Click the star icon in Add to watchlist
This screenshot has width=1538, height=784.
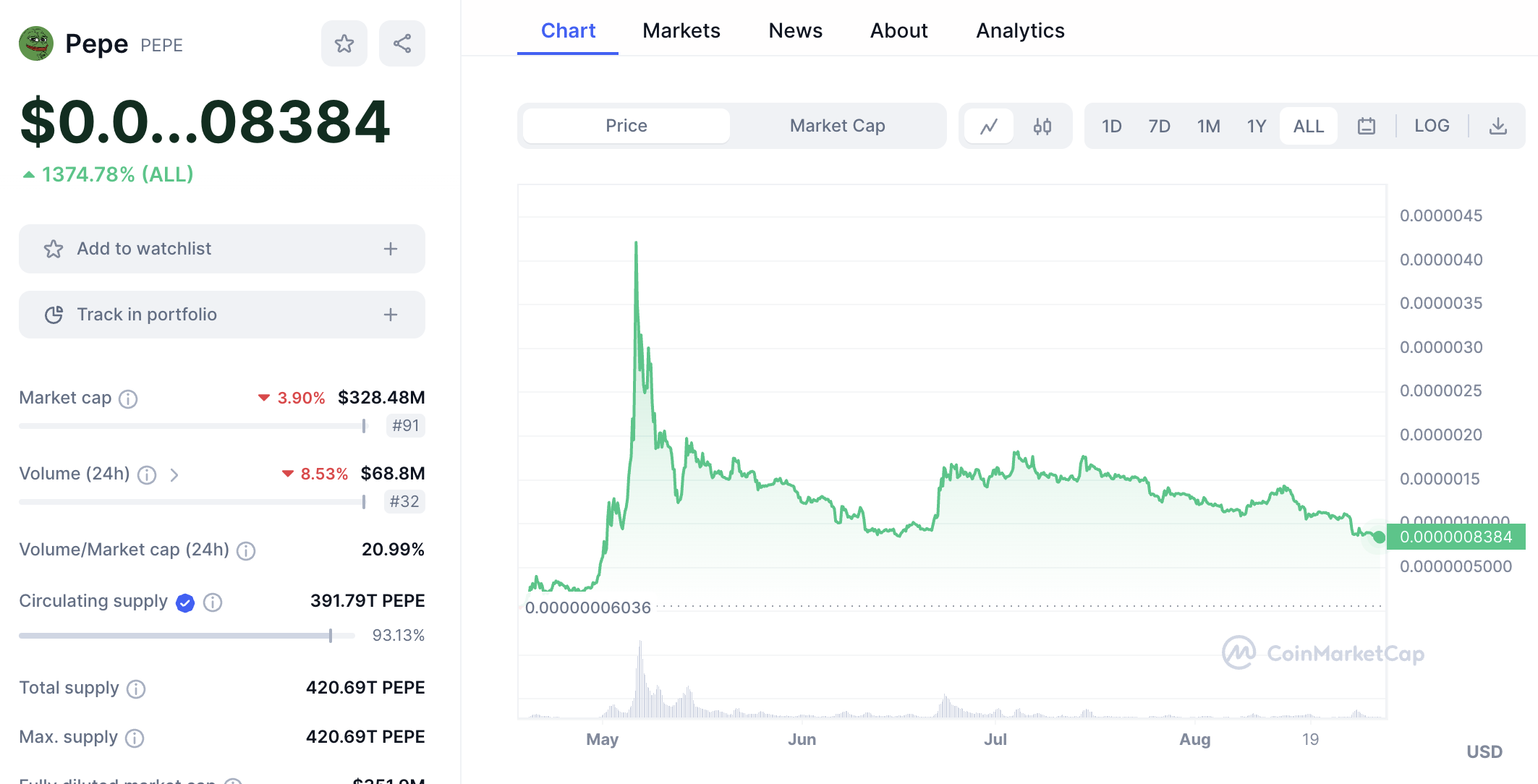54,250
